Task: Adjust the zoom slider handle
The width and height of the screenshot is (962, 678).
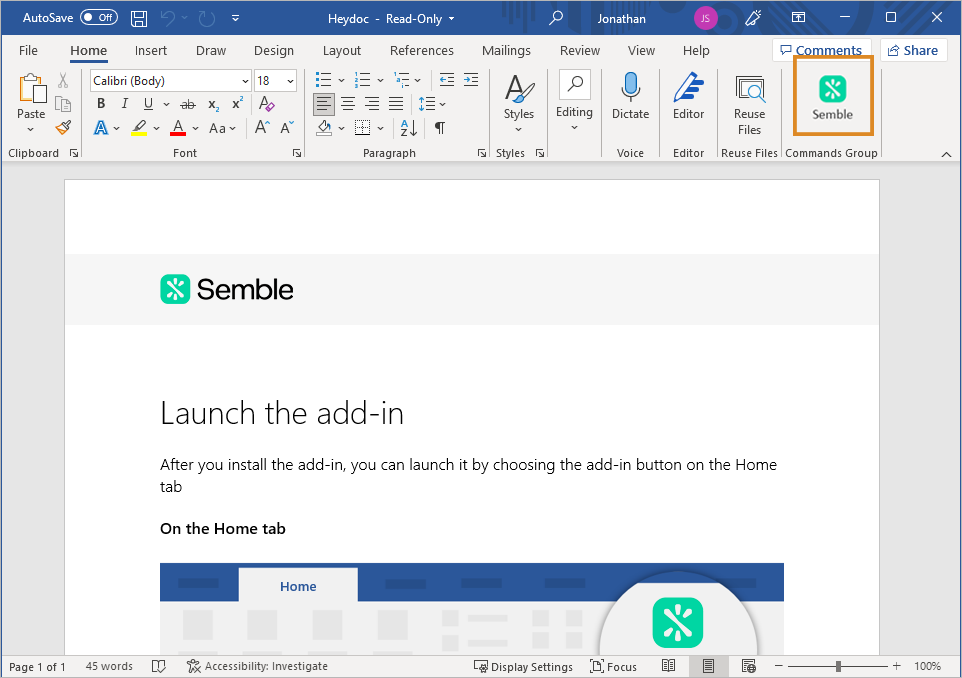Action: [x=838, y=666]
